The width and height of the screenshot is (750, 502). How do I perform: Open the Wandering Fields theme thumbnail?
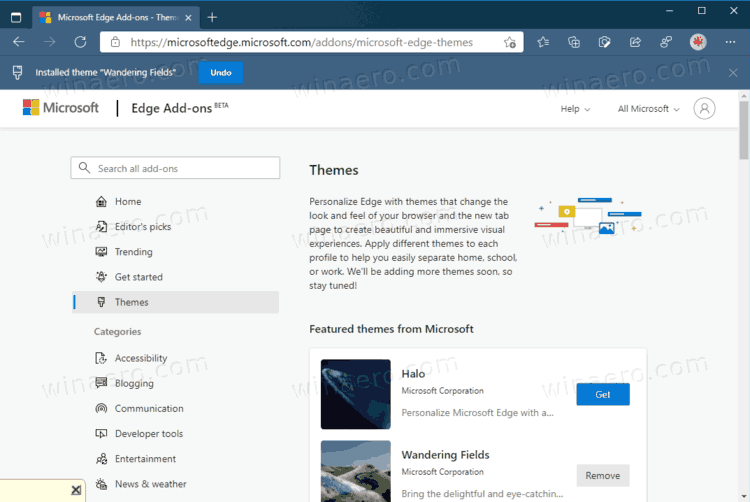[355, 471]
